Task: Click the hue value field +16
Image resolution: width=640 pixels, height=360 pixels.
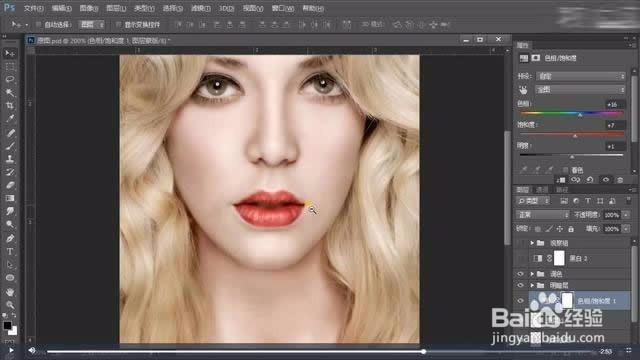Action: tap(615, 104)
